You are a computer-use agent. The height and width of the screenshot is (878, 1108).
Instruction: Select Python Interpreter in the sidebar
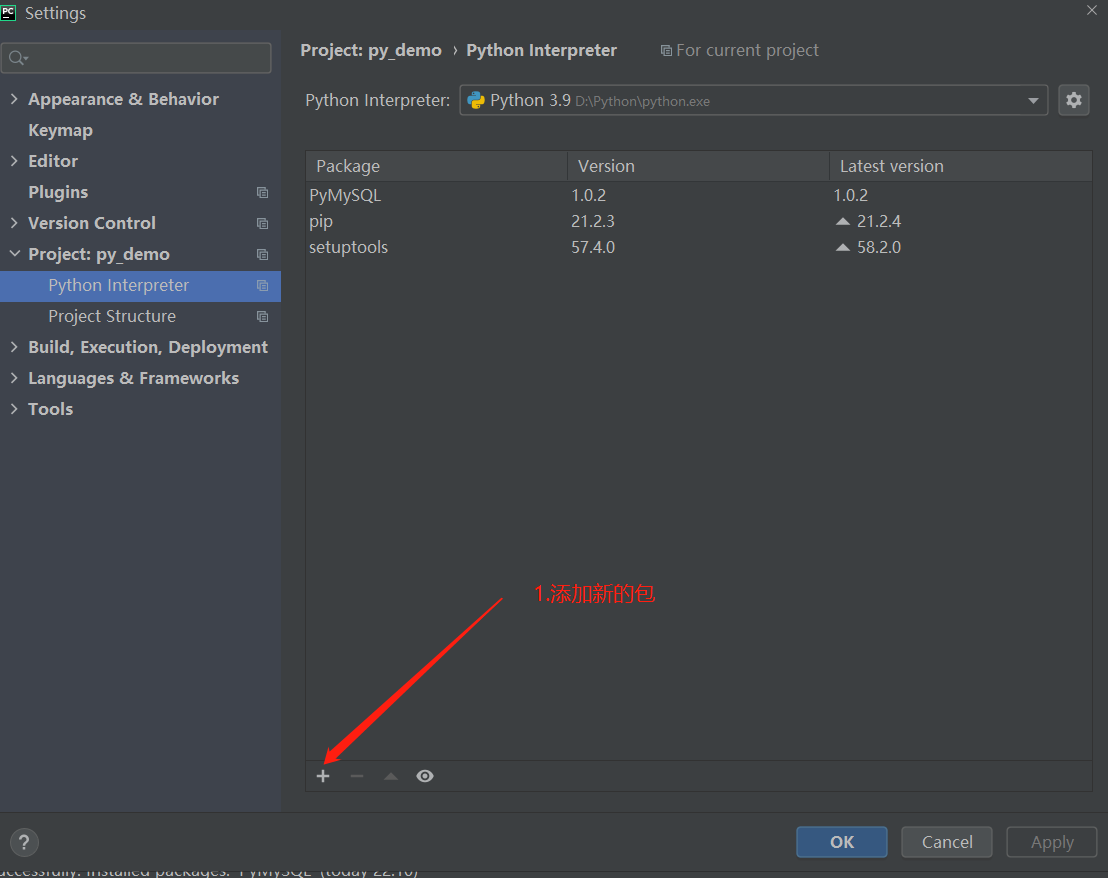pyautogui.click(x=140, y=285)
